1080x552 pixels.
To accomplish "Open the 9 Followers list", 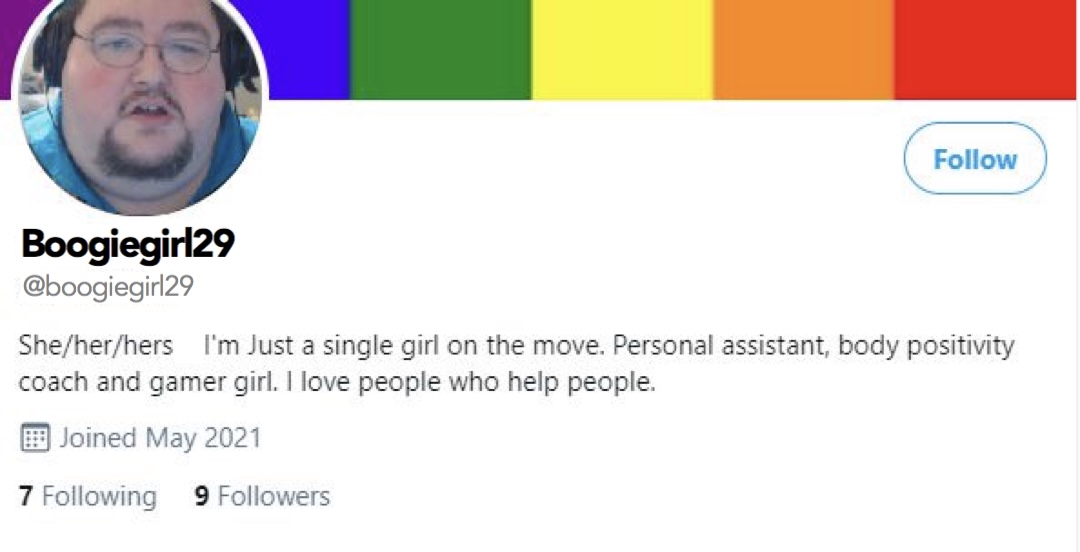I will point(262,496).
